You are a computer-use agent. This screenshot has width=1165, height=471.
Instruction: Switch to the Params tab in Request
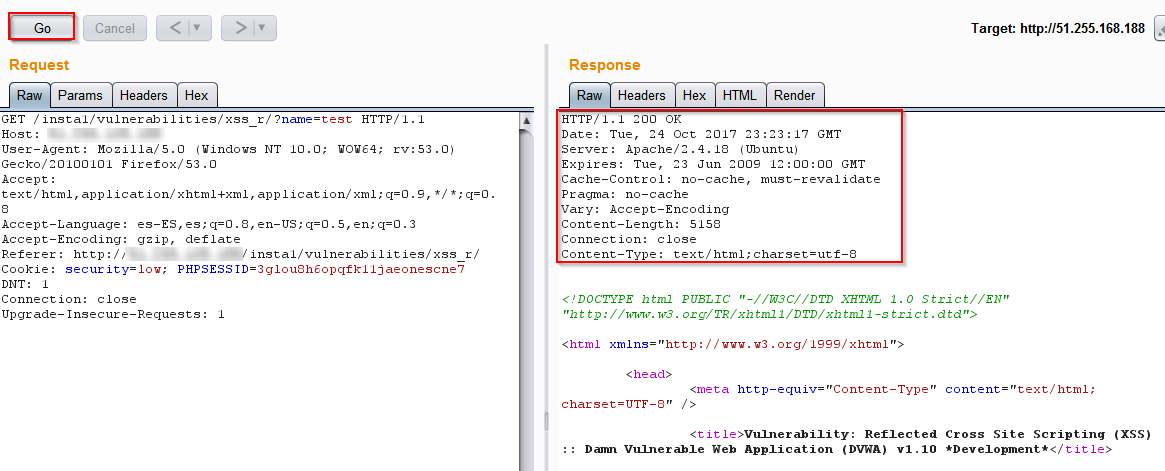(x=80, y=95)
